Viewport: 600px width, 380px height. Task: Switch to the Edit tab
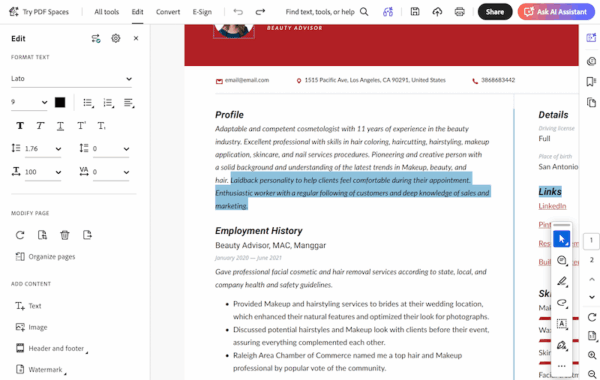[x=137, y=12]
